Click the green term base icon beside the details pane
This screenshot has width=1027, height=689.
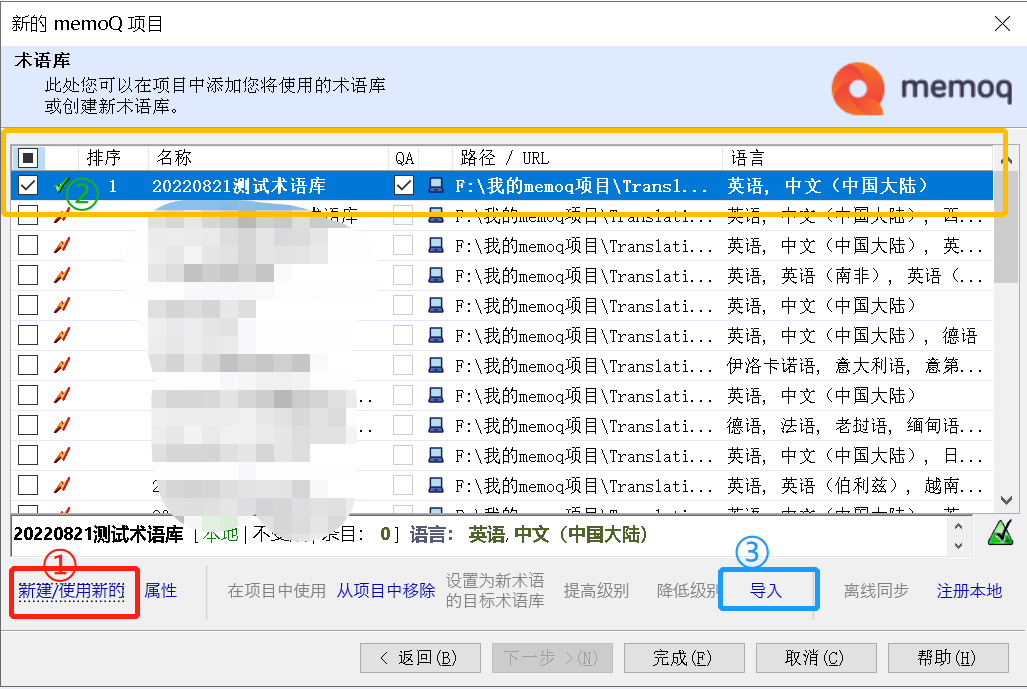tap(1000, 532)
